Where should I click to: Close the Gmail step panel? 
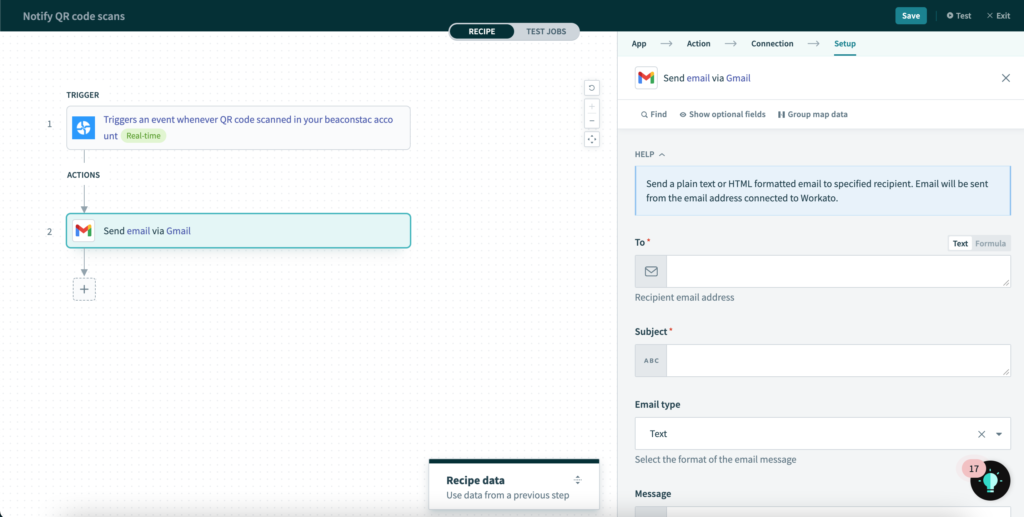[1006, 78]
